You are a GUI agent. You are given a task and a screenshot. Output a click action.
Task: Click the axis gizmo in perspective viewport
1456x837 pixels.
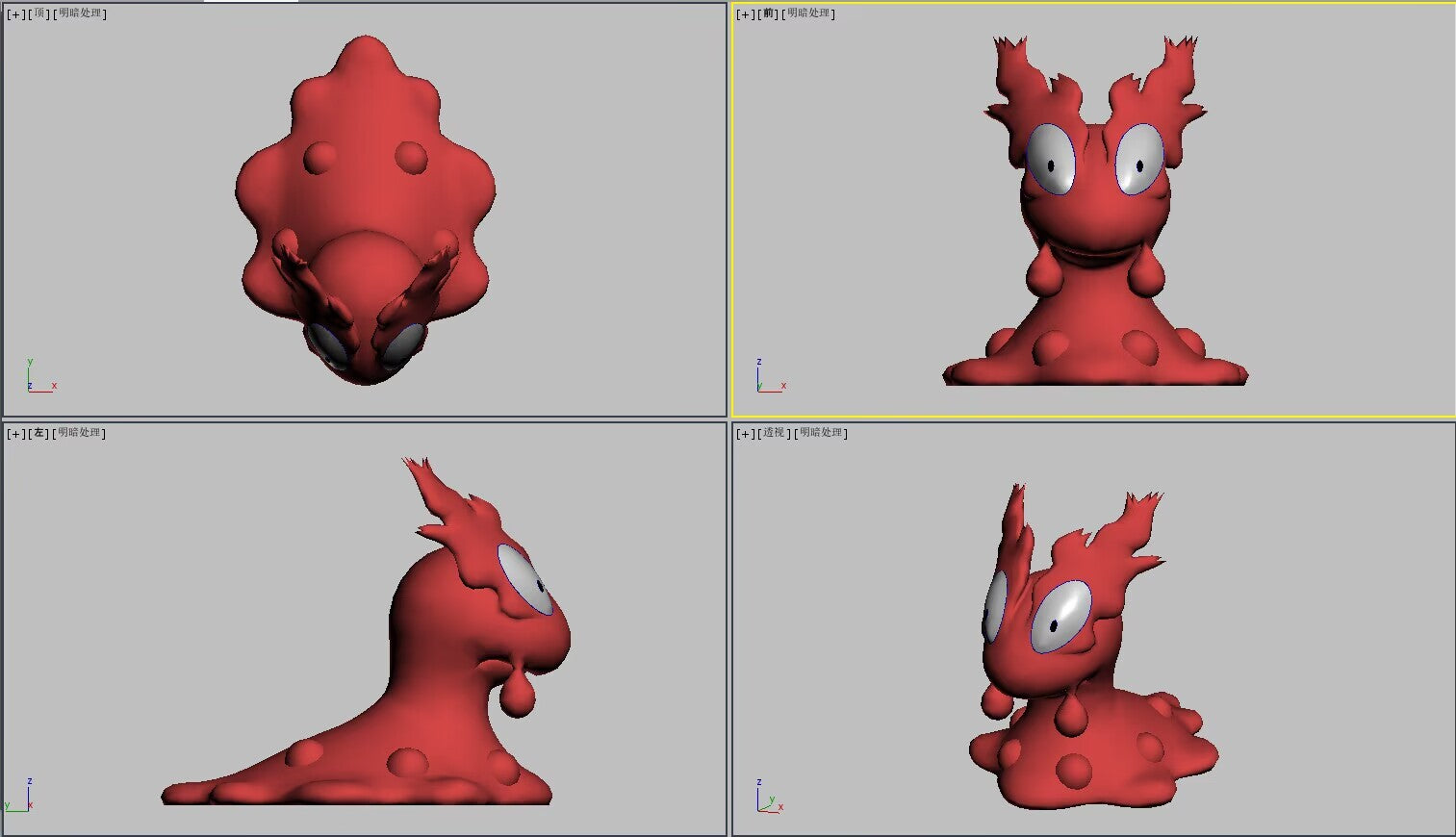click(x=769, y=796)
